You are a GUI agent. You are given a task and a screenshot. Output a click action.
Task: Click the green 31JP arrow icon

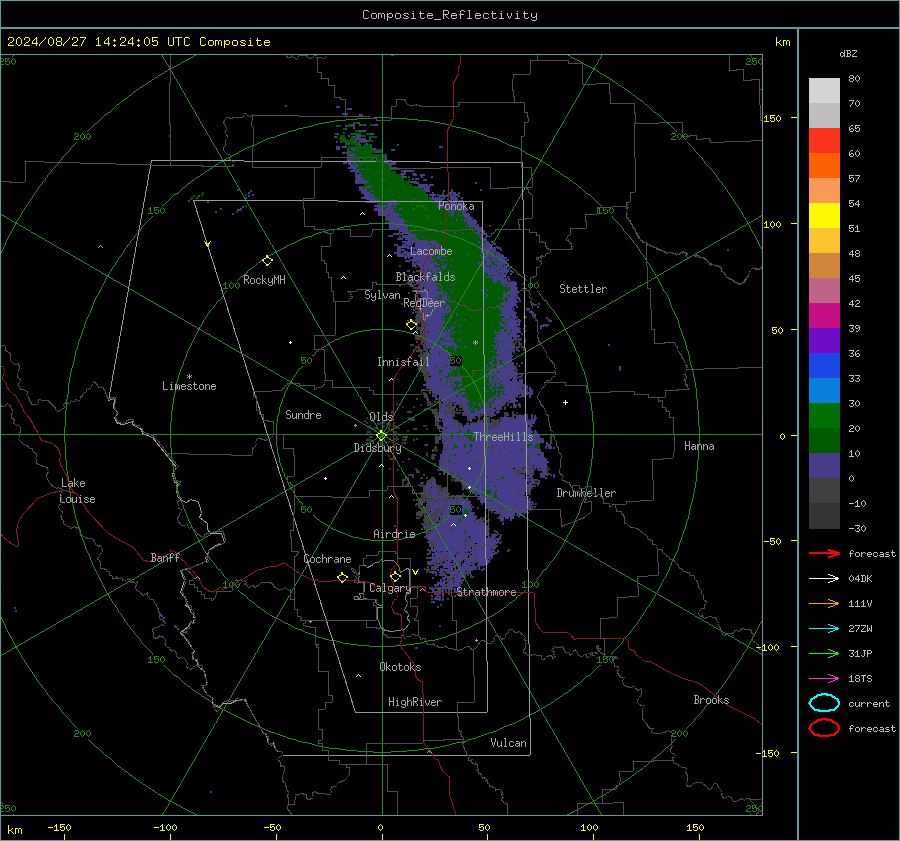(824, 653)
